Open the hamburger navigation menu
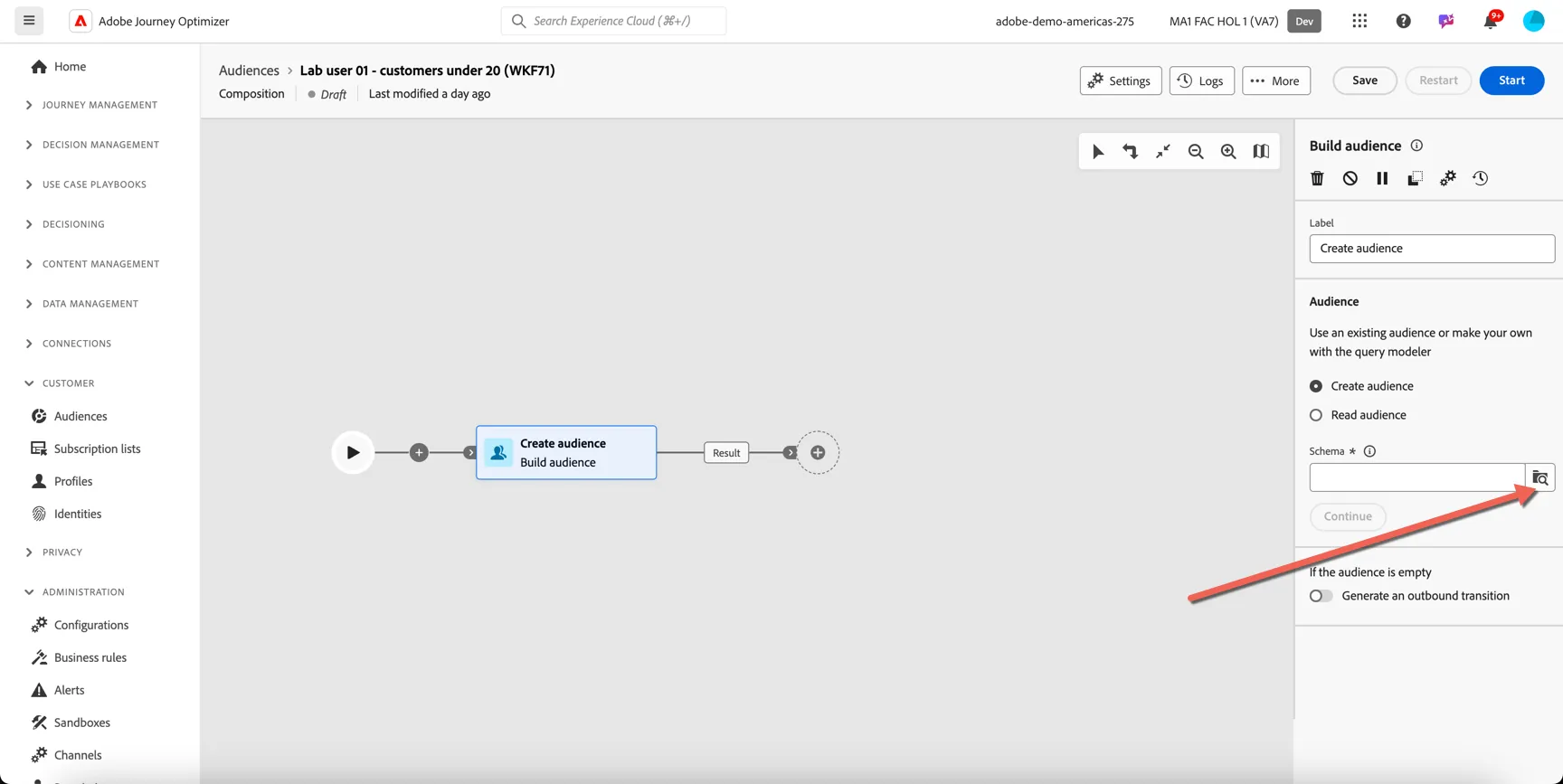 pos(29,20)
